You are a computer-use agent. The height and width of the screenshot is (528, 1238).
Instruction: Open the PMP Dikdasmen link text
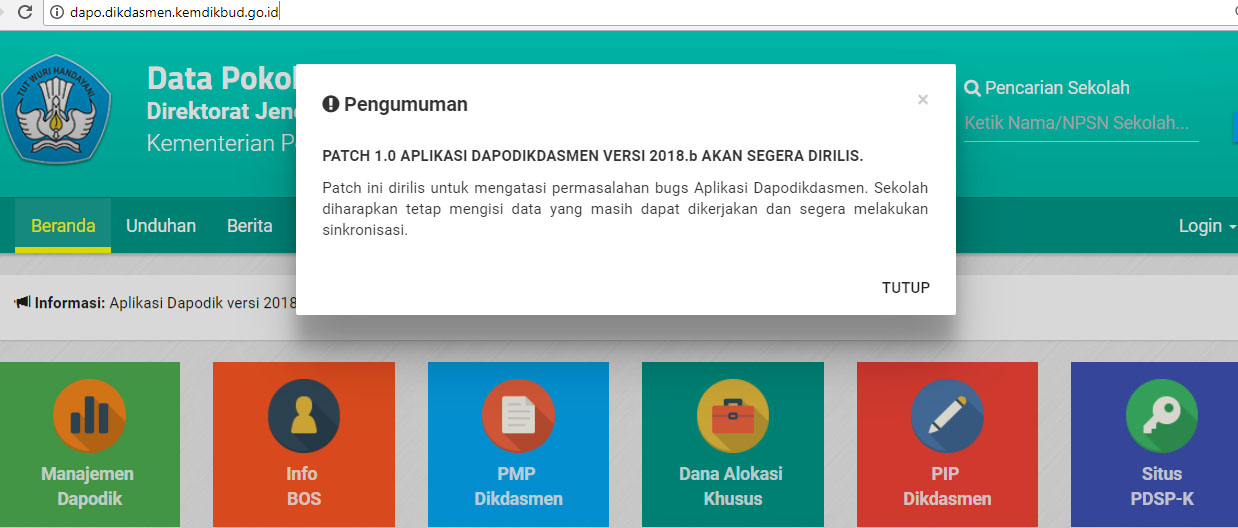click(518, 486)
